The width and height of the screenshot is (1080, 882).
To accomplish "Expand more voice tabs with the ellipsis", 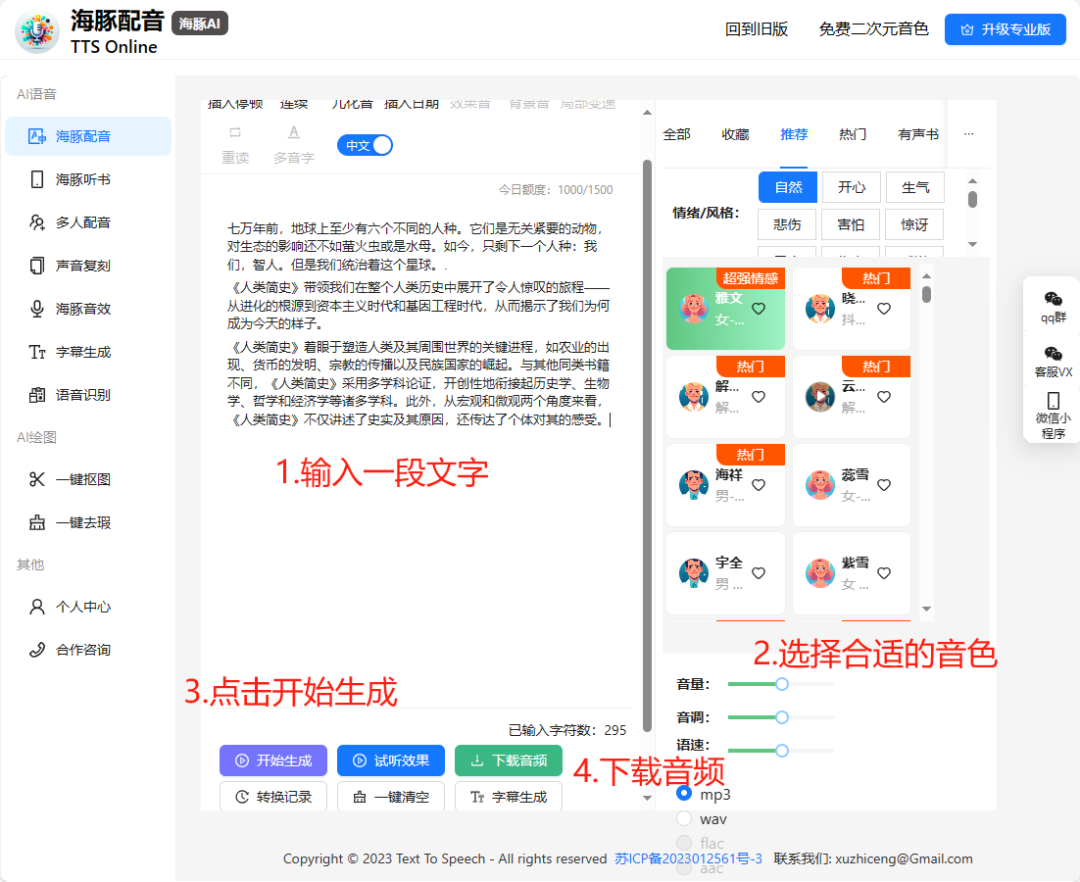I will (x=967, y=134).
